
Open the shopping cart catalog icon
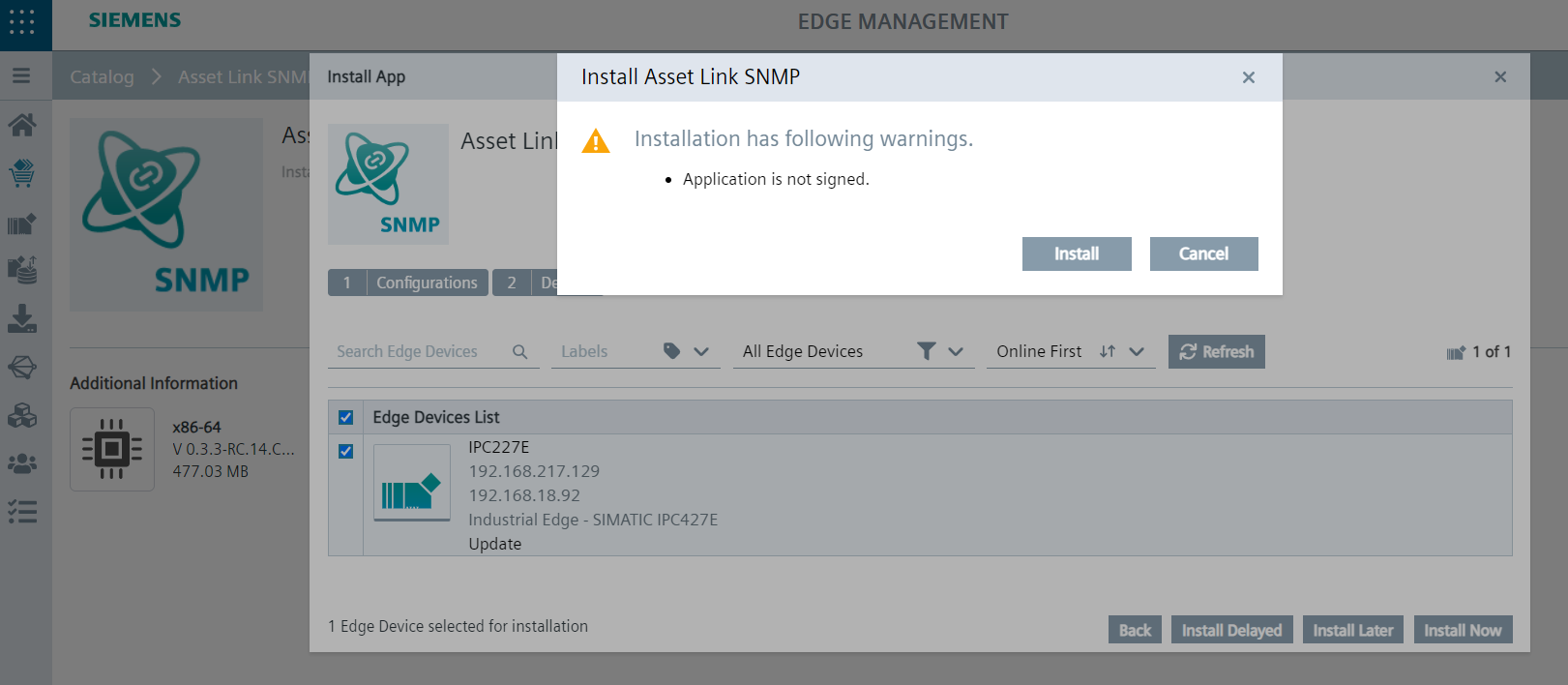point(22,174)
